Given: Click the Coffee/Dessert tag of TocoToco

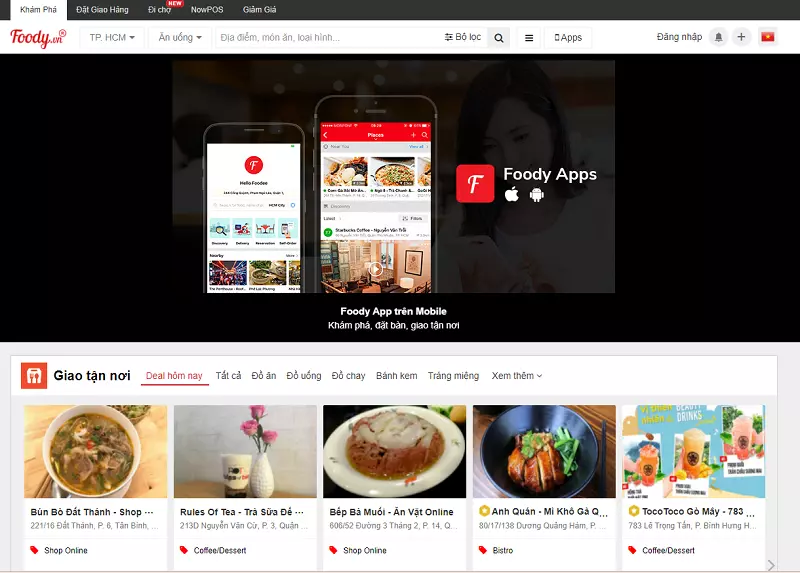Looking at the screenshot, I should 668,551.
